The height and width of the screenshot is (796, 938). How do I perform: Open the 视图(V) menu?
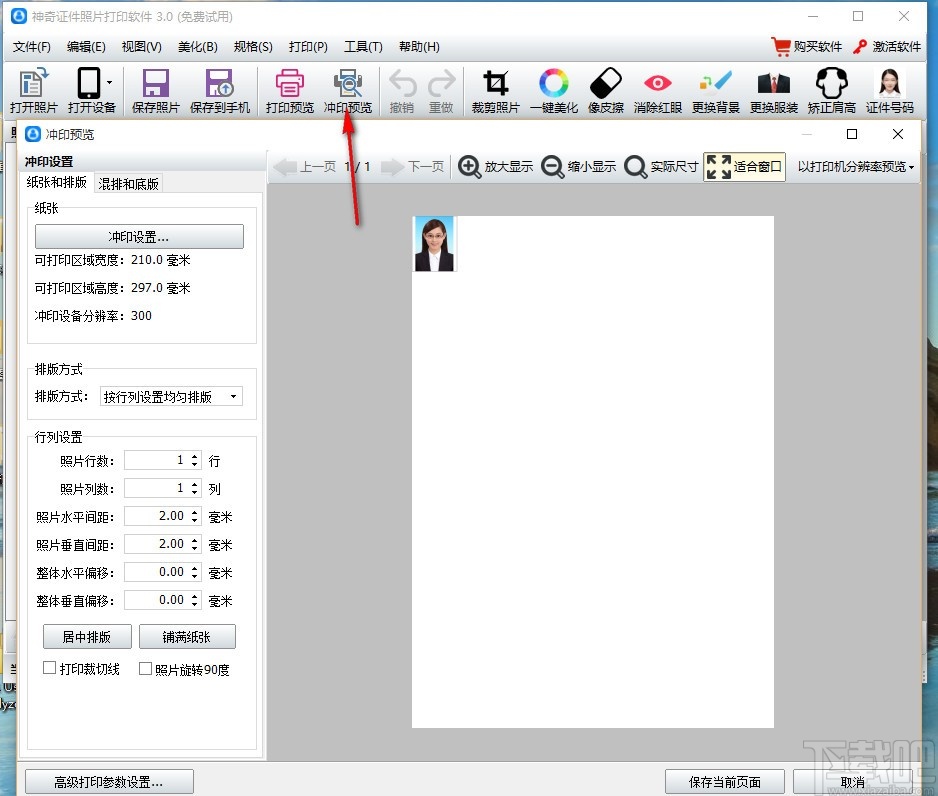[141, 47]
